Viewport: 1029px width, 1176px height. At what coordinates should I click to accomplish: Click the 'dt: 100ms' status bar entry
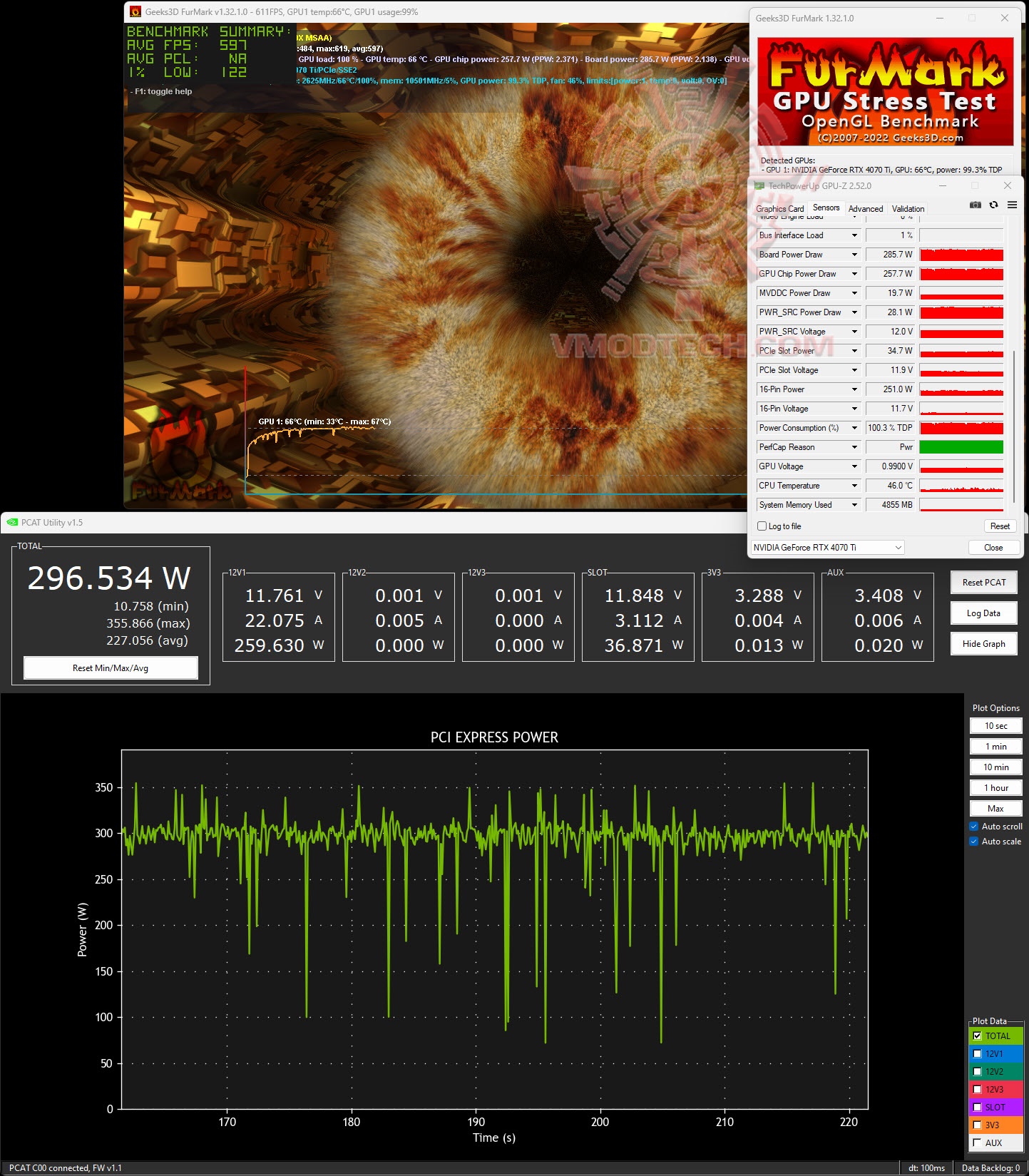click(926, 1168)
